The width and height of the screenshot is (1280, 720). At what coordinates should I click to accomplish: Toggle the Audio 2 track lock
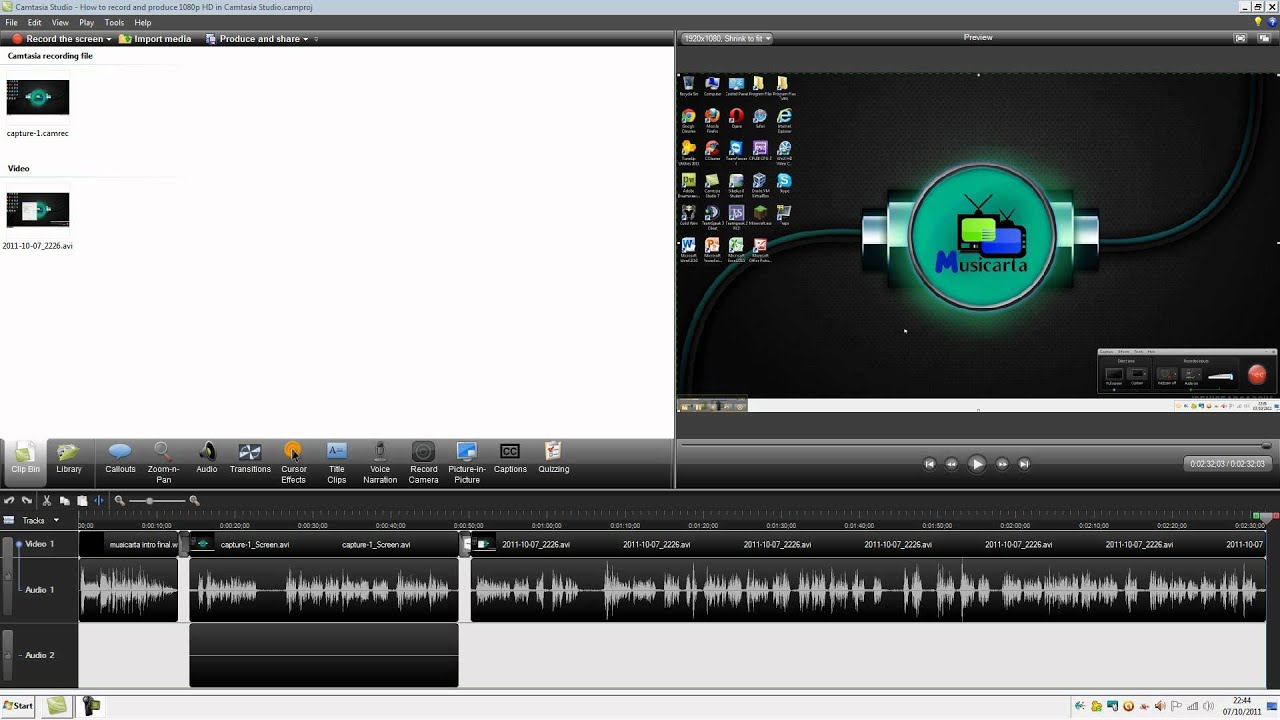tap(8, 656)
